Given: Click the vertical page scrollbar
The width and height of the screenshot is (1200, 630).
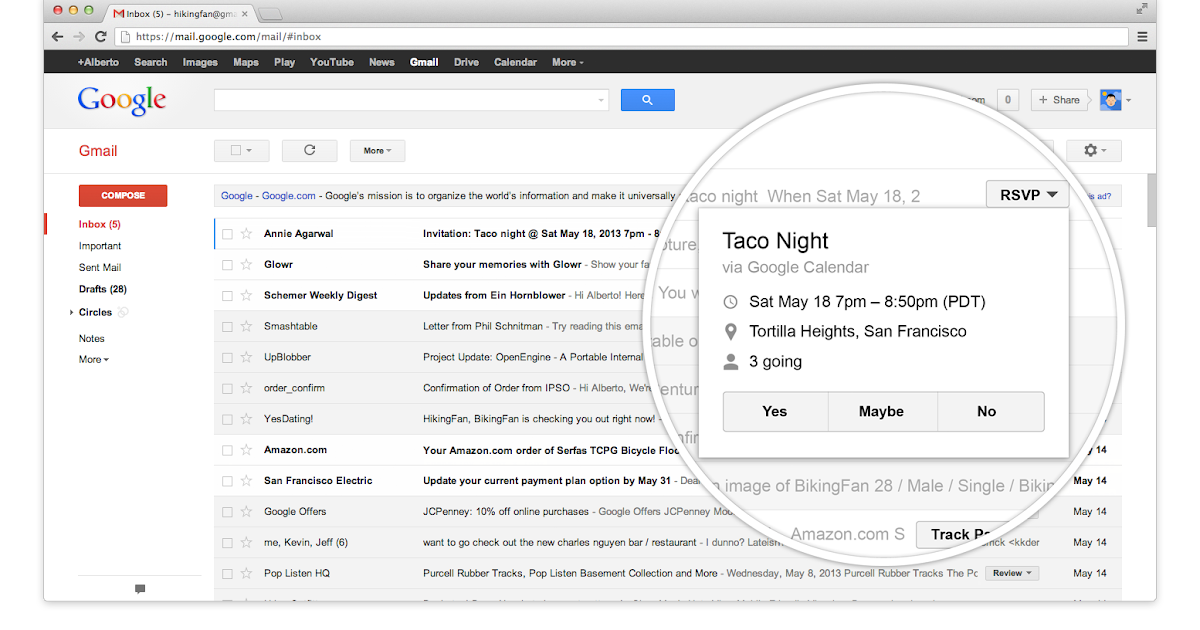Looking at the screenshot, I should (1152, 202).
